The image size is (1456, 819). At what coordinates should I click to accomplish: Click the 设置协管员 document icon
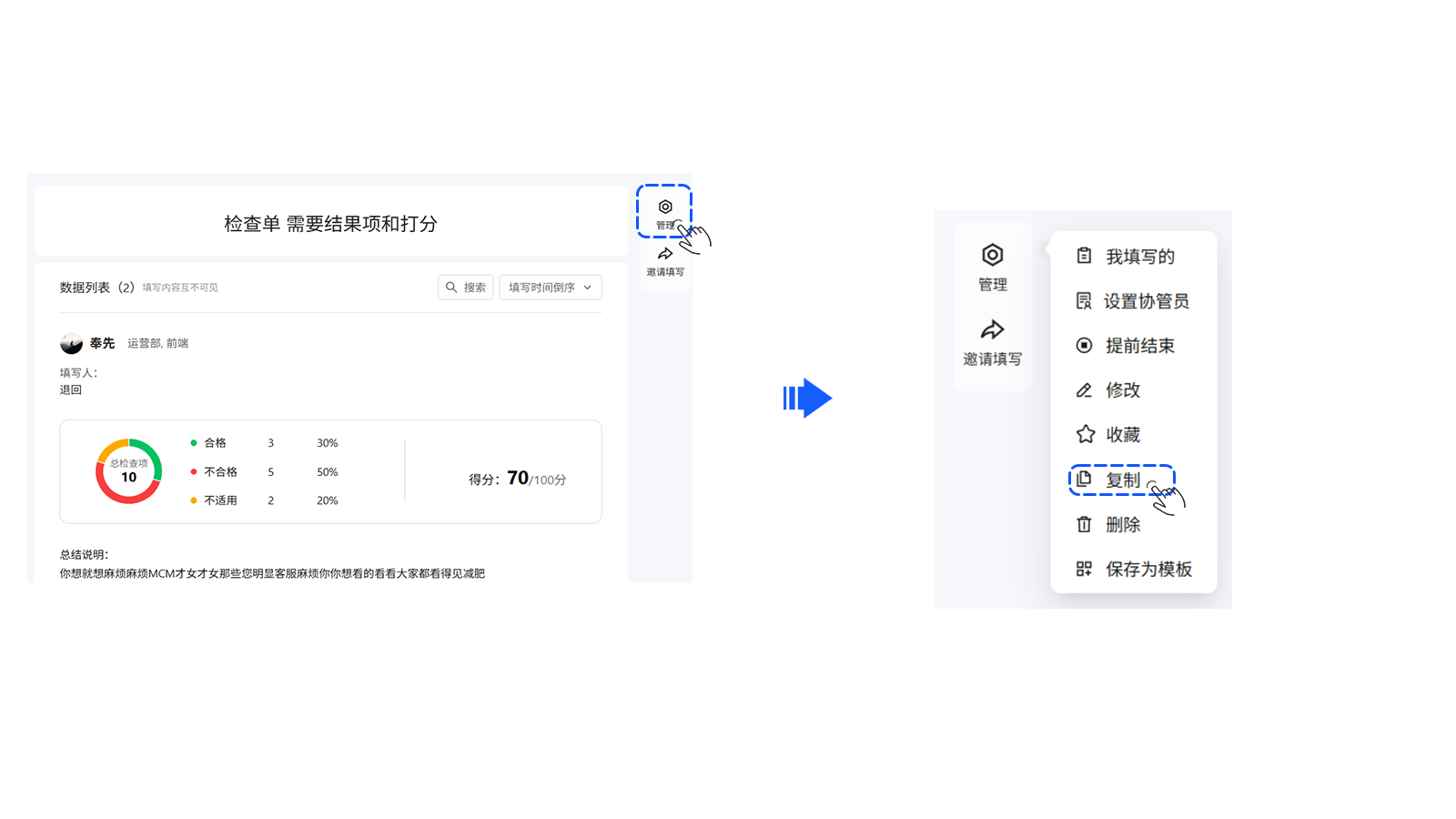pos(1083,301)
